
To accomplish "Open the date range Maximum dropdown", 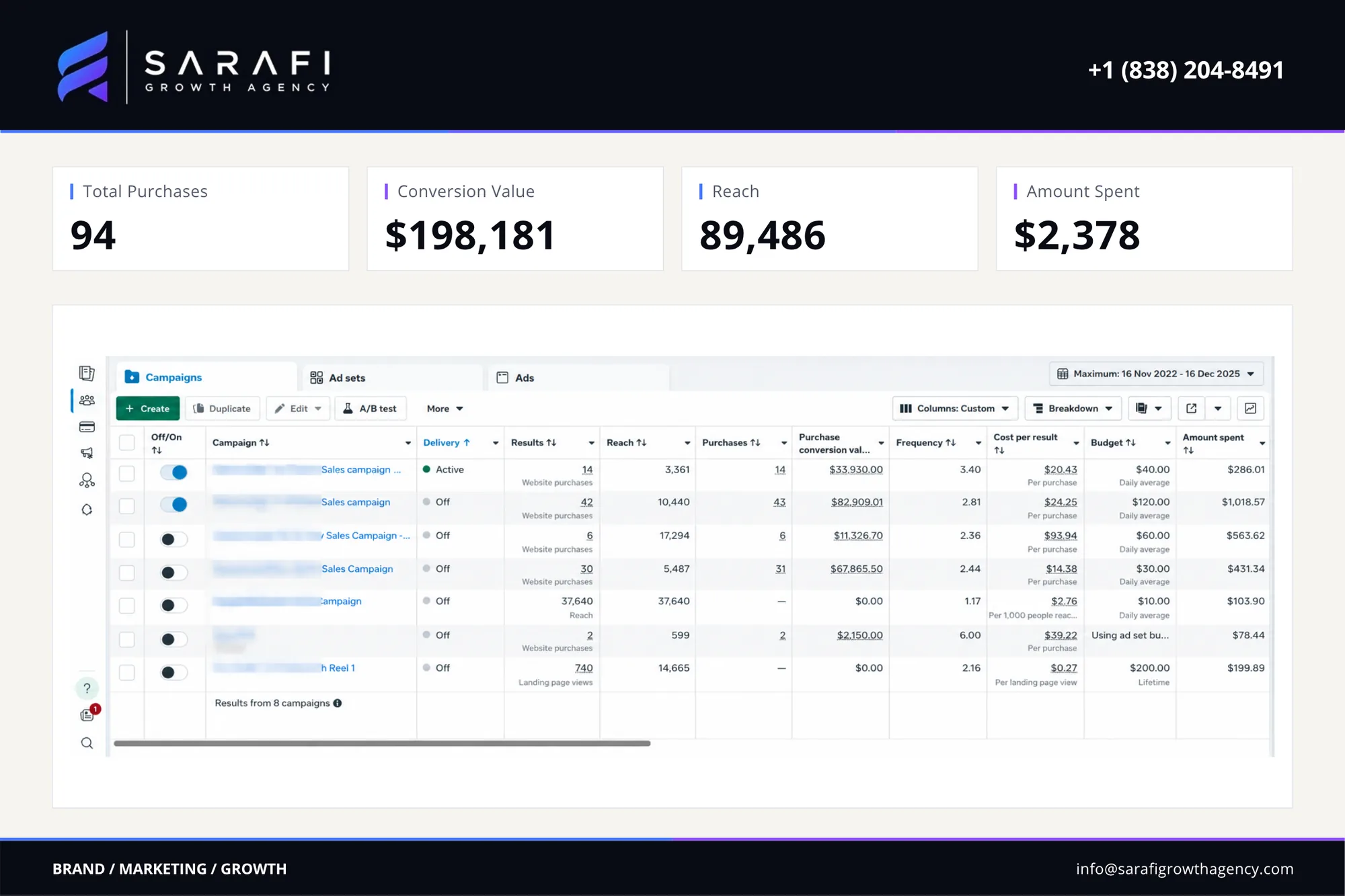I will pos(1156,374).
